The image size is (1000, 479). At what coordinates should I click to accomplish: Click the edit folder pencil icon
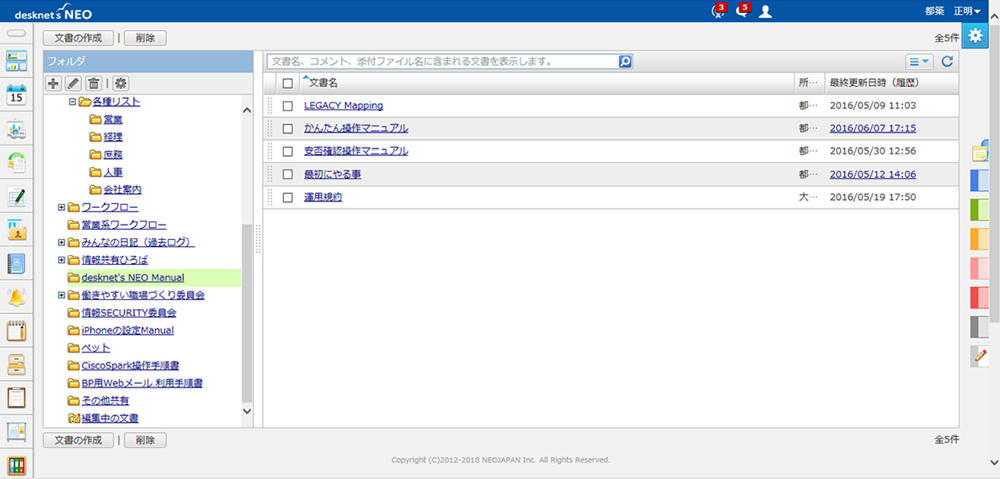pos(73,84)
